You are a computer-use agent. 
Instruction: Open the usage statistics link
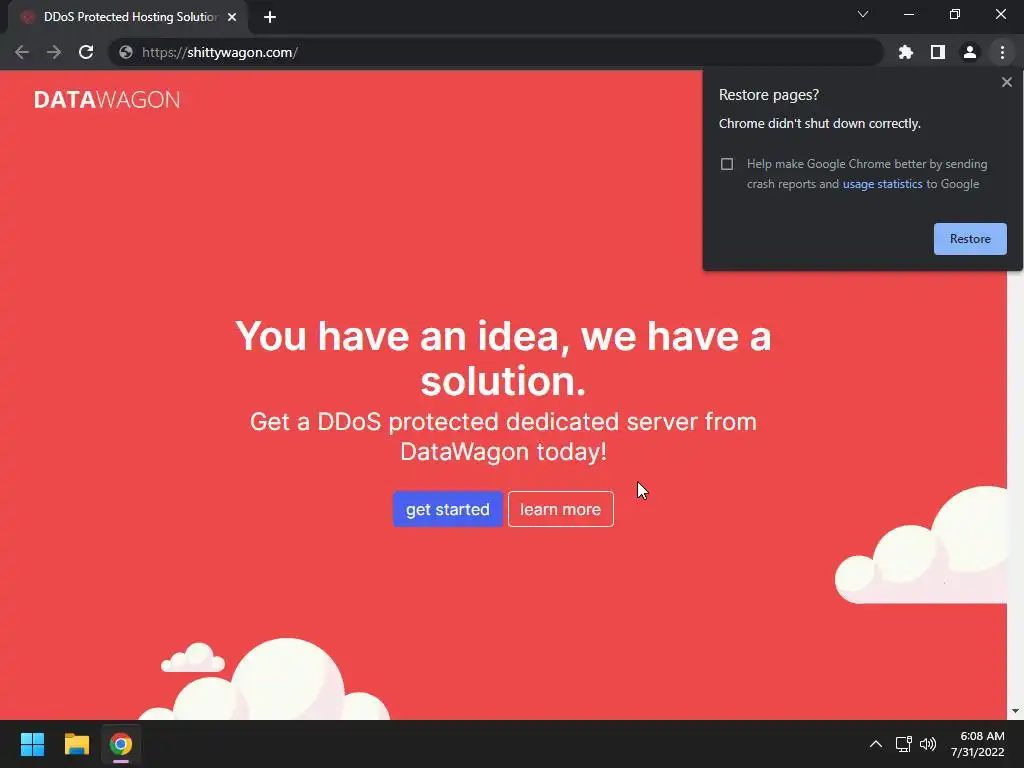point(882,184)
